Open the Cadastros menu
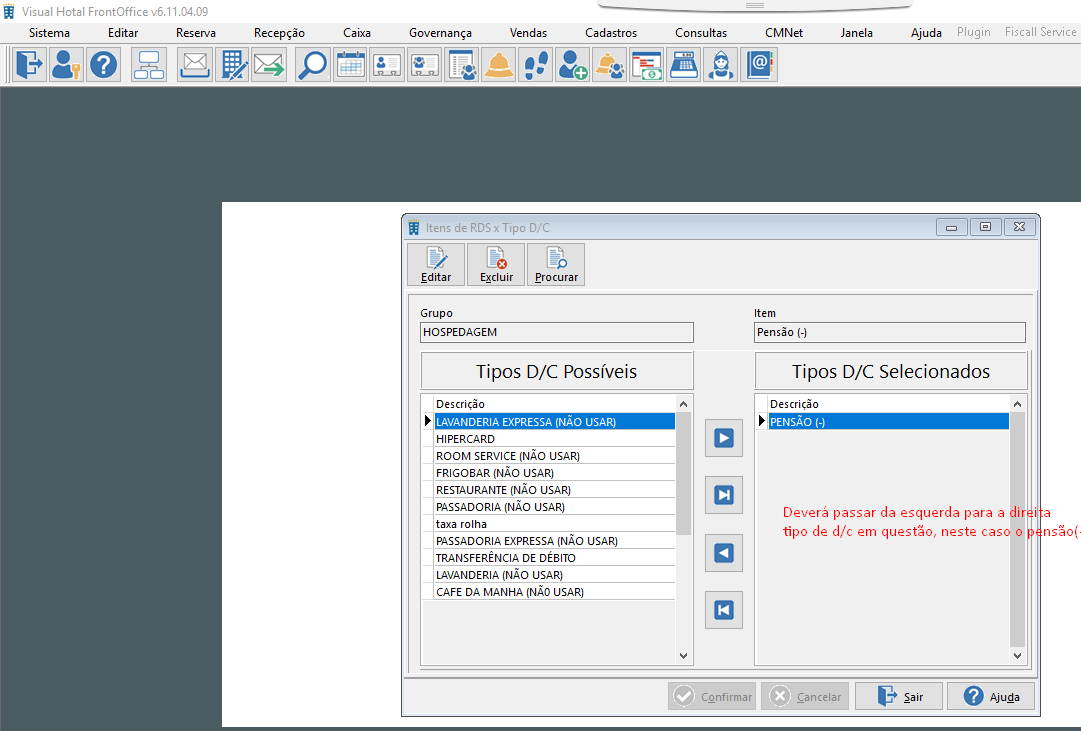This screenshot has height=731, width=1081. pyautogui.click(x=611, y=33)
